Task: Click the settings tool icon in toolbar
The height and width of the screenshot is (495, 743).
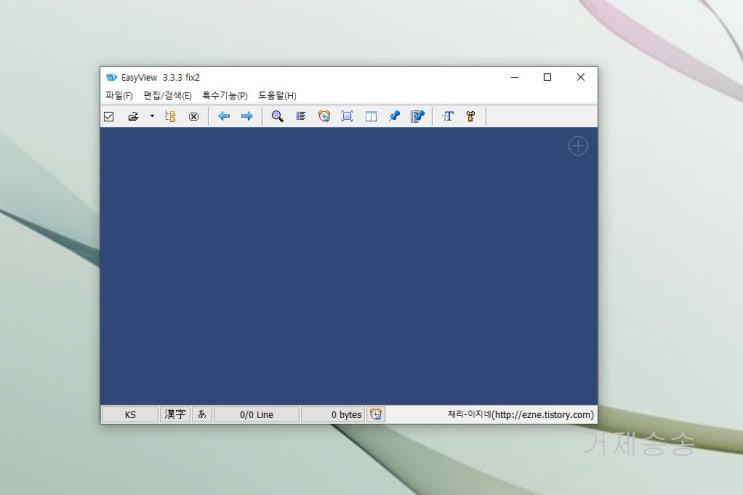Action: 471,116
